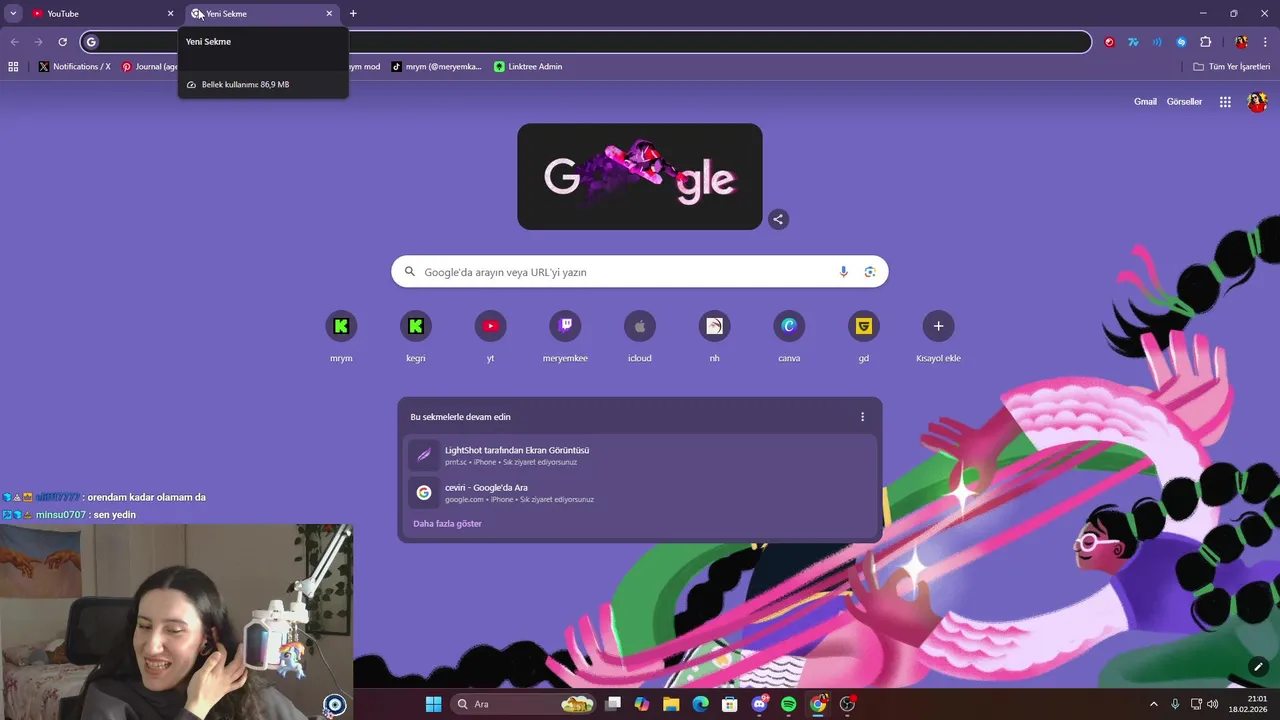
Task: Open OBS Studio from taskbar
Action: 847,704
